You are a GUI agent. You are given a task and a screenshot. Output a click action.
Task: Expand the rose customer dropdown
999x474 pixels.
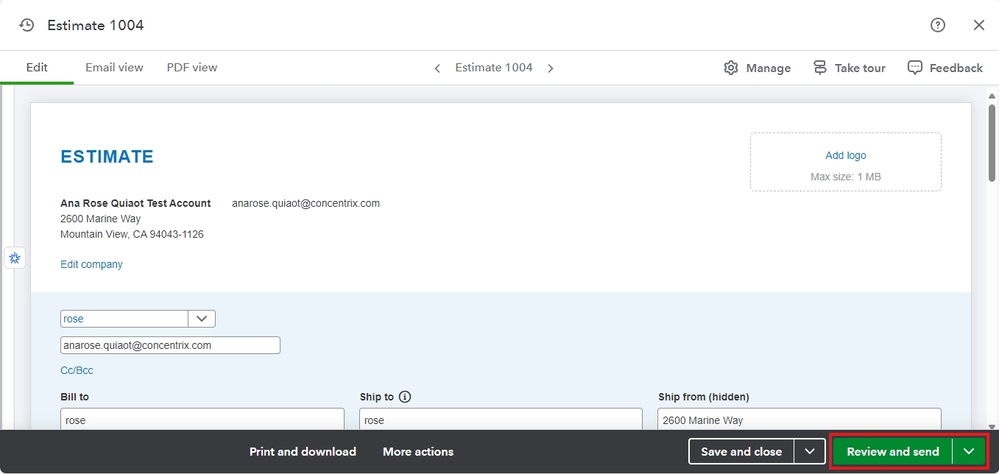click(x=202, y=319)
